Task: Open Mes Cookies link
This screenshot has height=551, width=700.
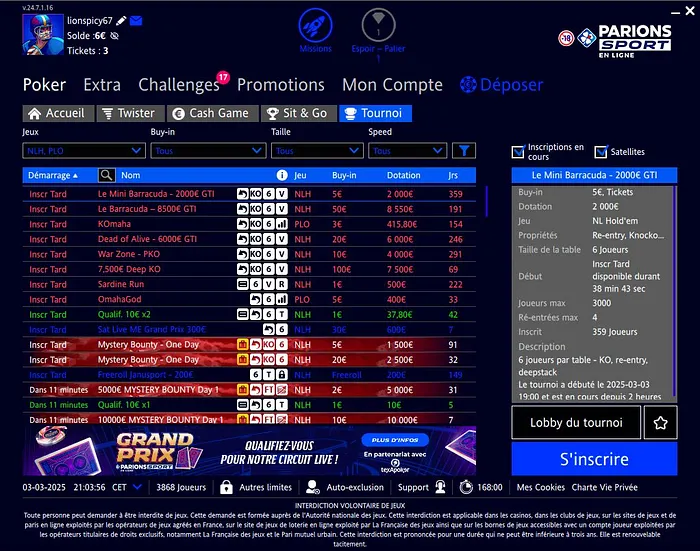Action: click(x=540, y=487)
